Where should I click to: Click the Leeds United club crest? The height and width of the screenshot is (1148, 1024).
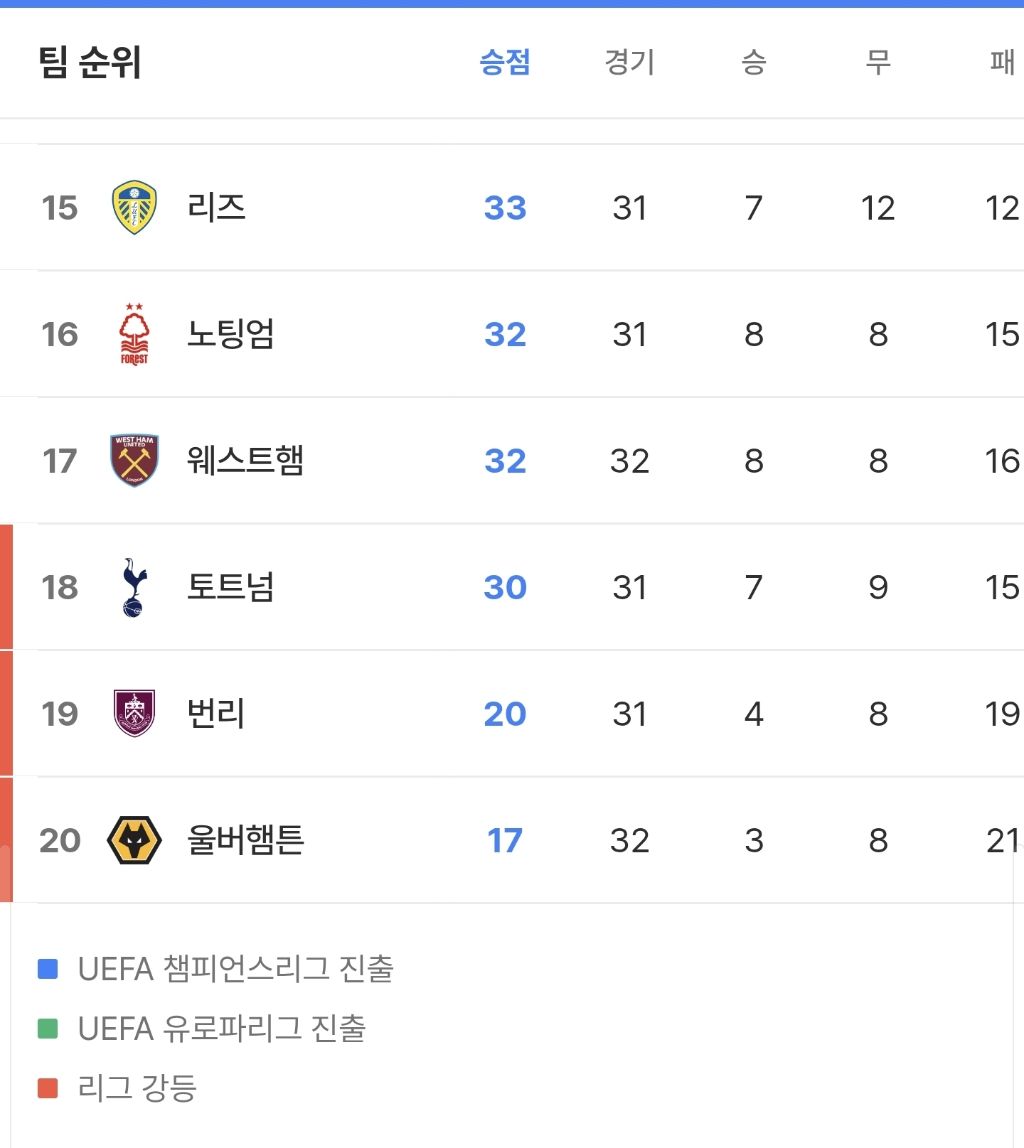(x=135, y=206)
